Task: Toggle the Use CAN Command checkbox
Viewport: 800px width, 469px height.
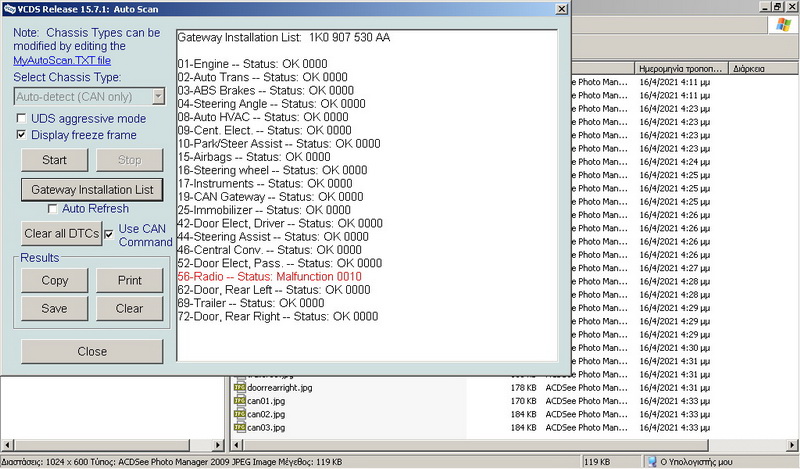Action: click(109, 234)
